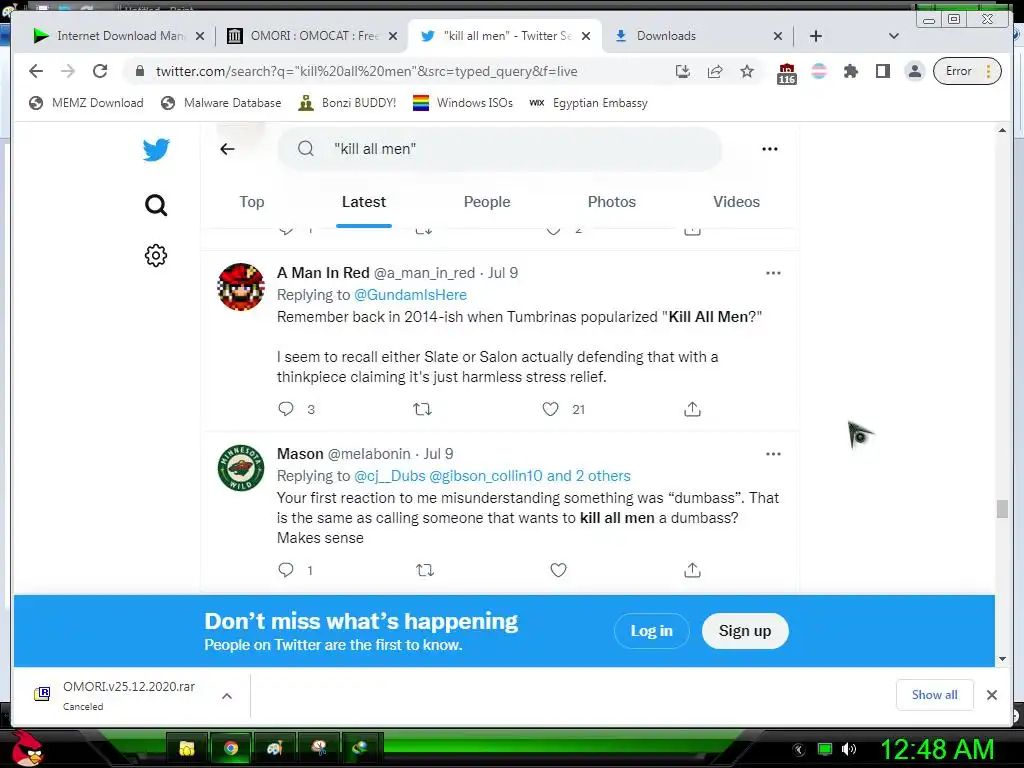The image size is (1024, 768).
Task: Open Chrome profile avatar
Action: coord(915,71)
